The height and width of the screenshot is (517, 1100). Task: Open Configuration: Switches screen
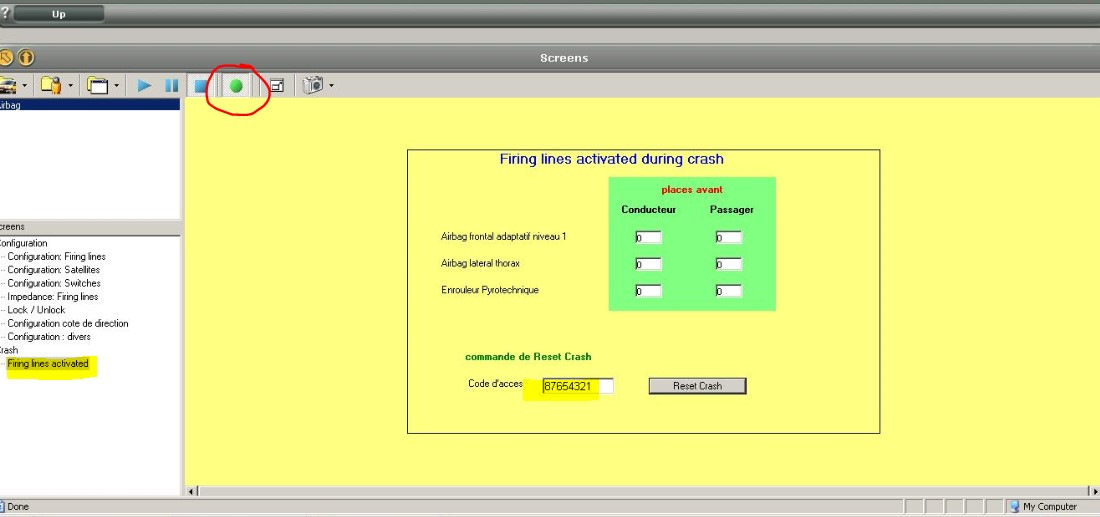pyautogui.click(x=54, y=283)
